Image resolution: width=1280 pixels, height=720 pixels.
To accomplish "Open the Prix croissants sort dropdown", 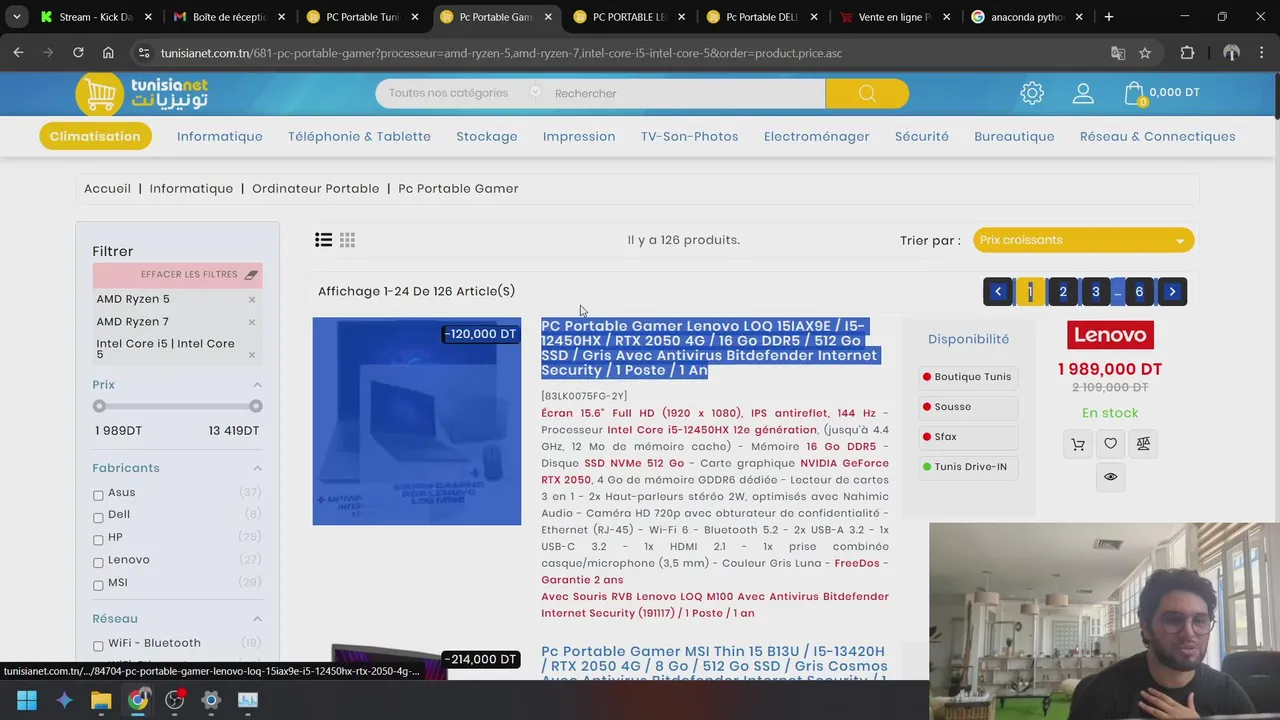I will point(1083,240).
